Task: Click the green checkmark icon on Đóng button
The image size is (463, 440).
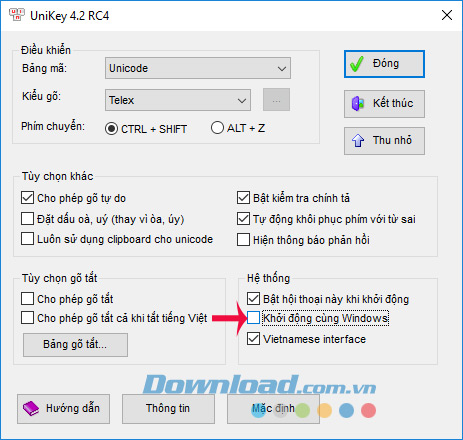Action: click(x=357, y=64)
